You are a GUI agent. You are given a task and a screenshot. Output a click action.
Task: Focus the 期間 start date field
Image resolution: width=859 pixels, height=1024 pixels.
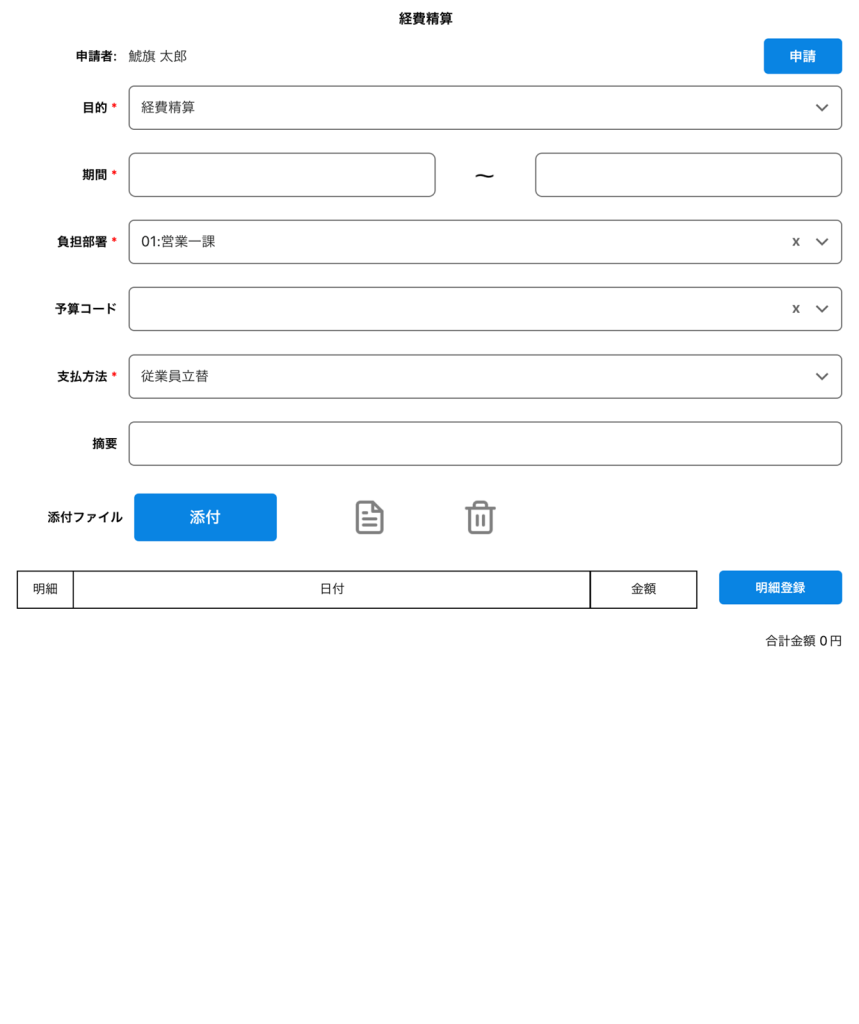[282, 175]
